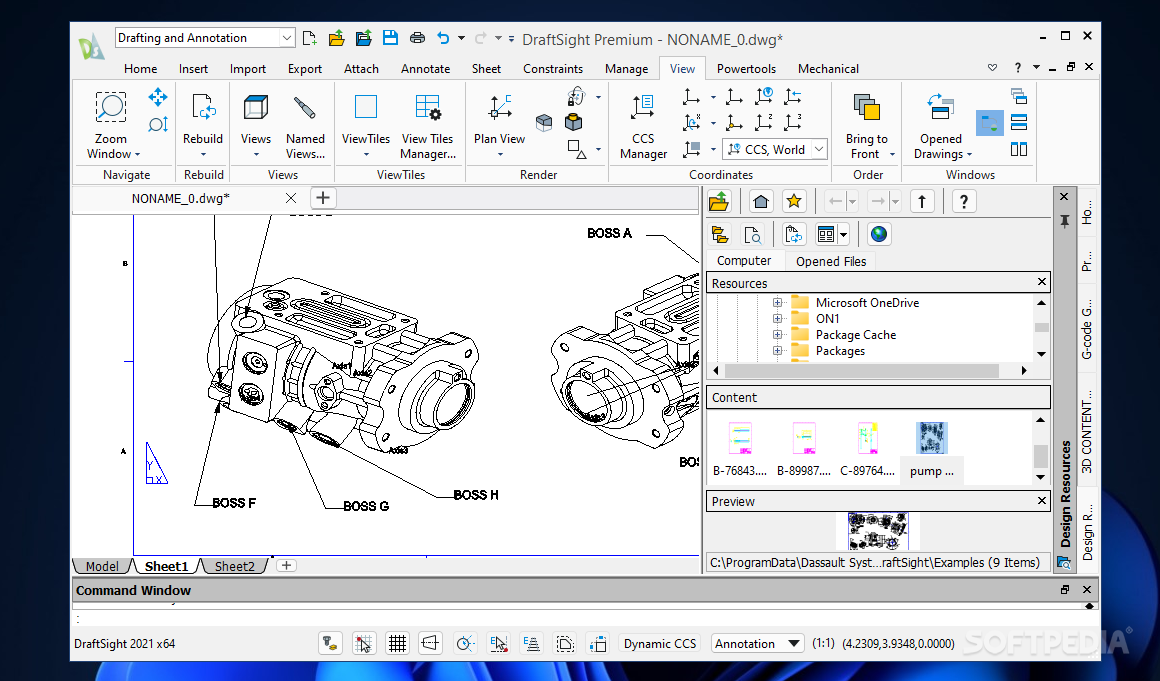Open Drafting and Annotation workspace dropdown
1160x681 pixels.
[286, 38]
